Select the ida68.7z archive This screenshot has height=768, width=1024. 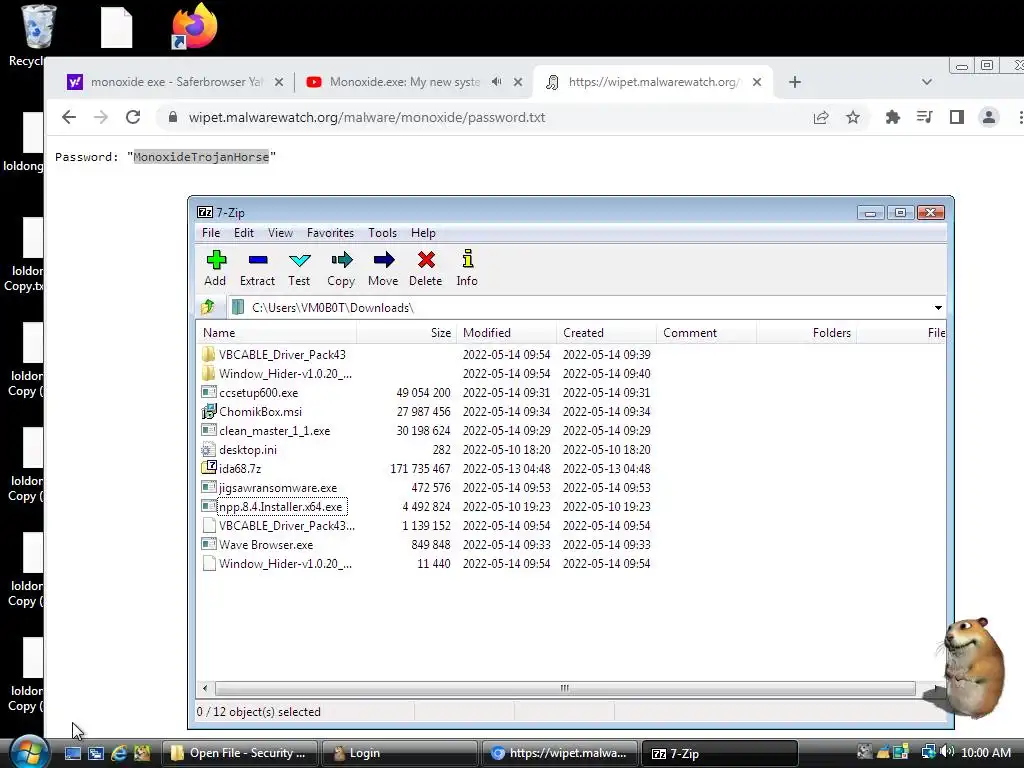tap(240, 468)
